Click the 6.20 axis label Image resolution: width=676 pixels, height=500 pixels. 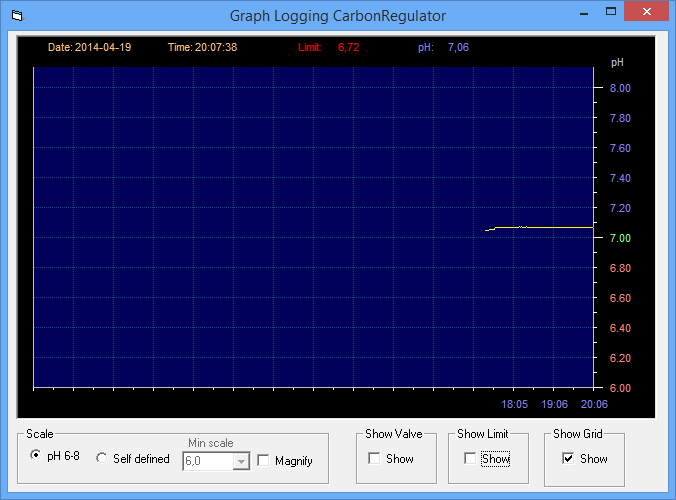[x=620, y=358]
